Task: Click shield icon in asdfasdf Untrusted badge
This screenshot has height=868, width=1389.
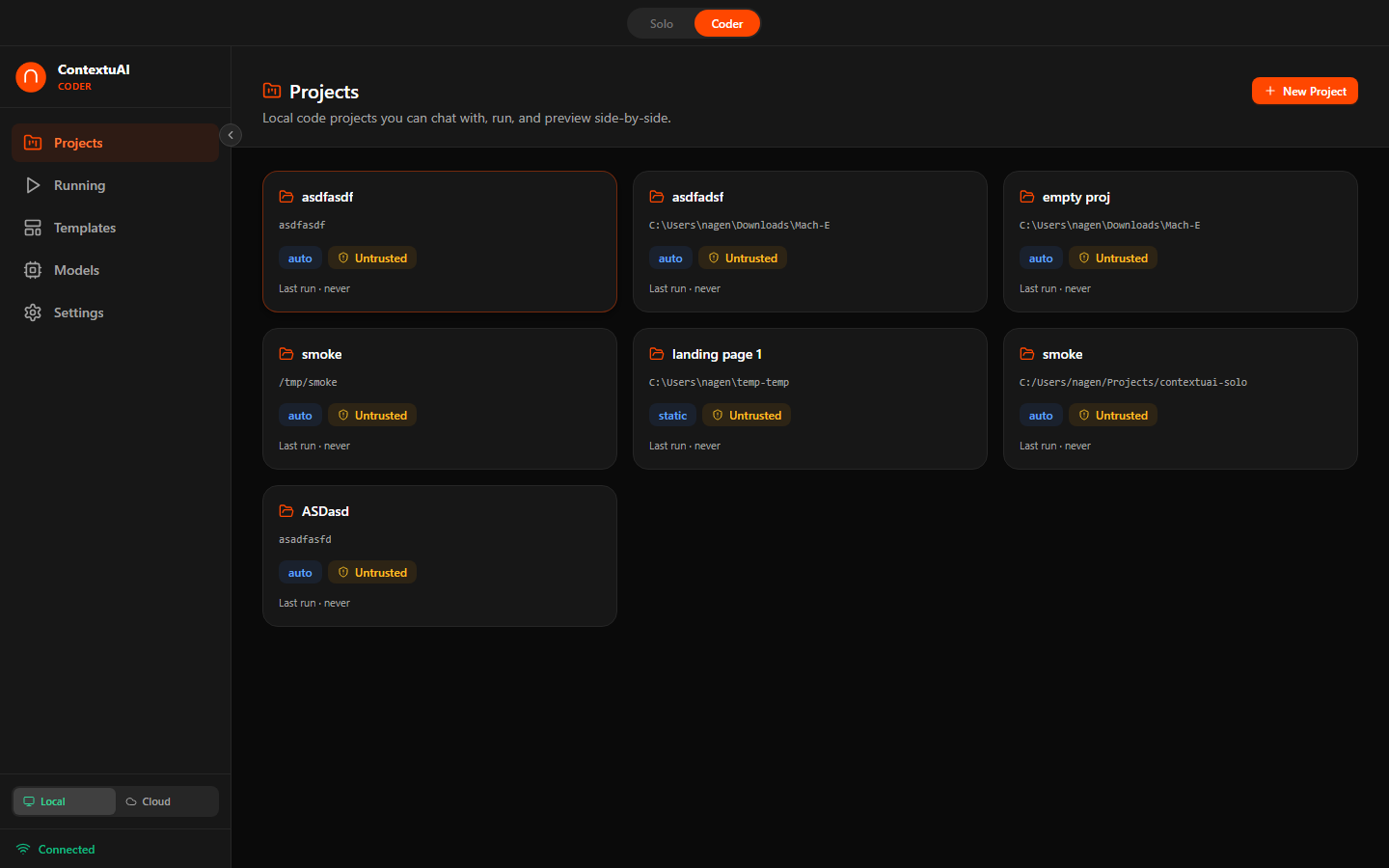Action: click(343, 258)
